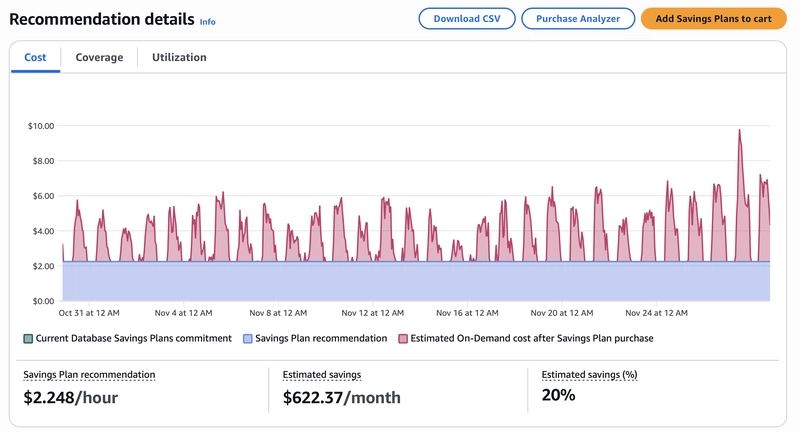Click the Nov 12 at 12 AM axis label
800x432 pixels.
(x=372, y=313)
